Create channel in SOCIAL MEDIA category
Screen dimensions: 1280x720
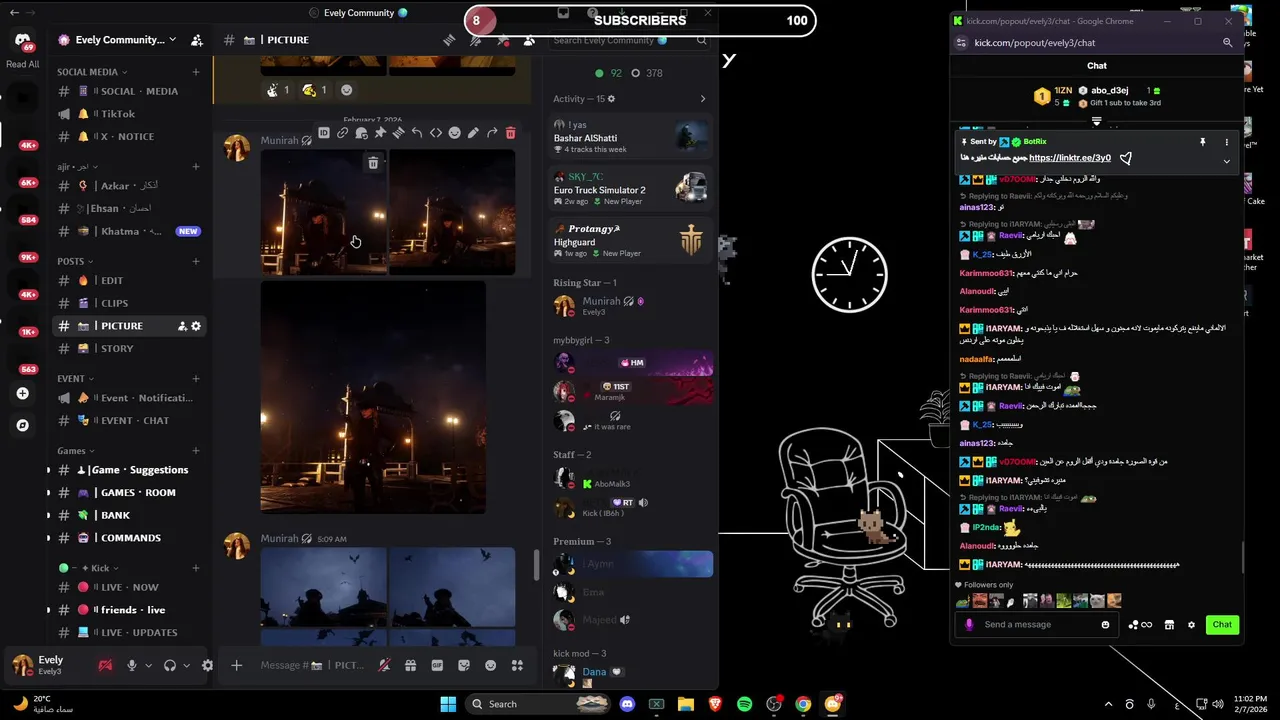pos(196,72)
